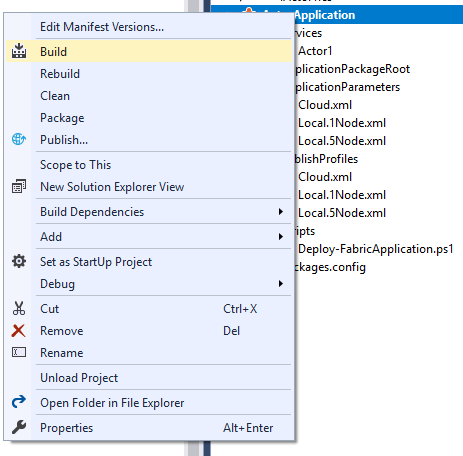Choose Open Folder in File Explorer

[148, 403]
